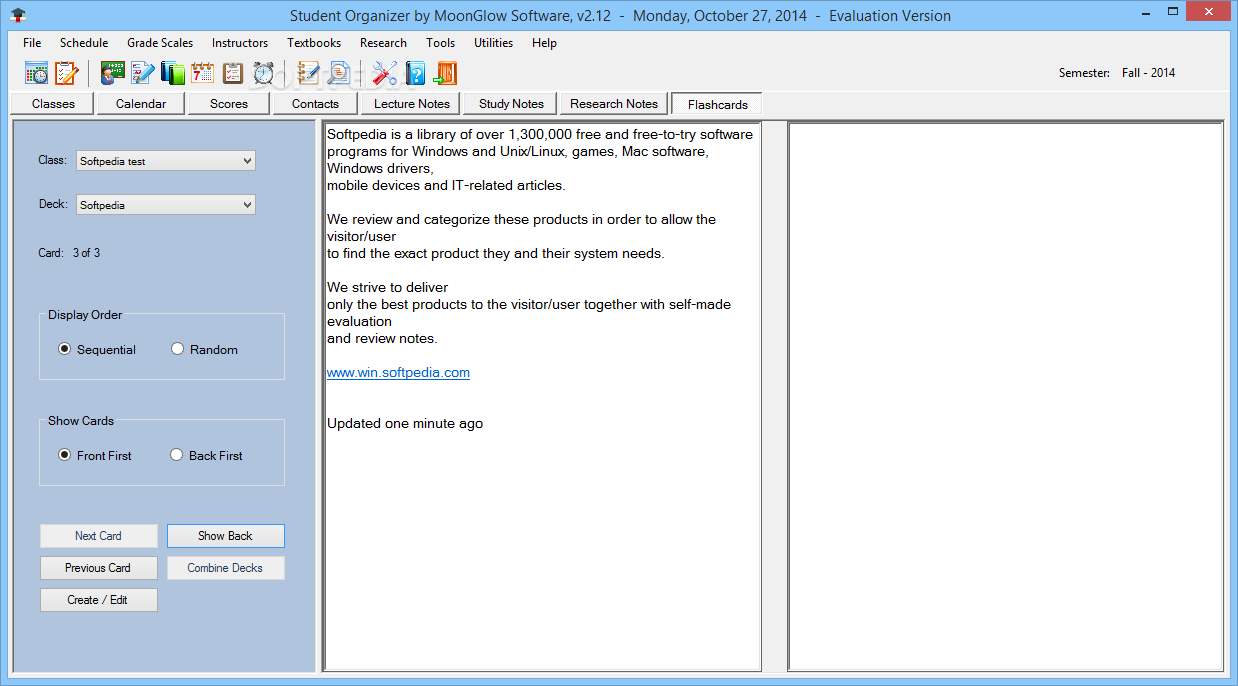The image size is (1238, 686).
Task: Maximize the Student Organizer window
Action: [1173, 12]
